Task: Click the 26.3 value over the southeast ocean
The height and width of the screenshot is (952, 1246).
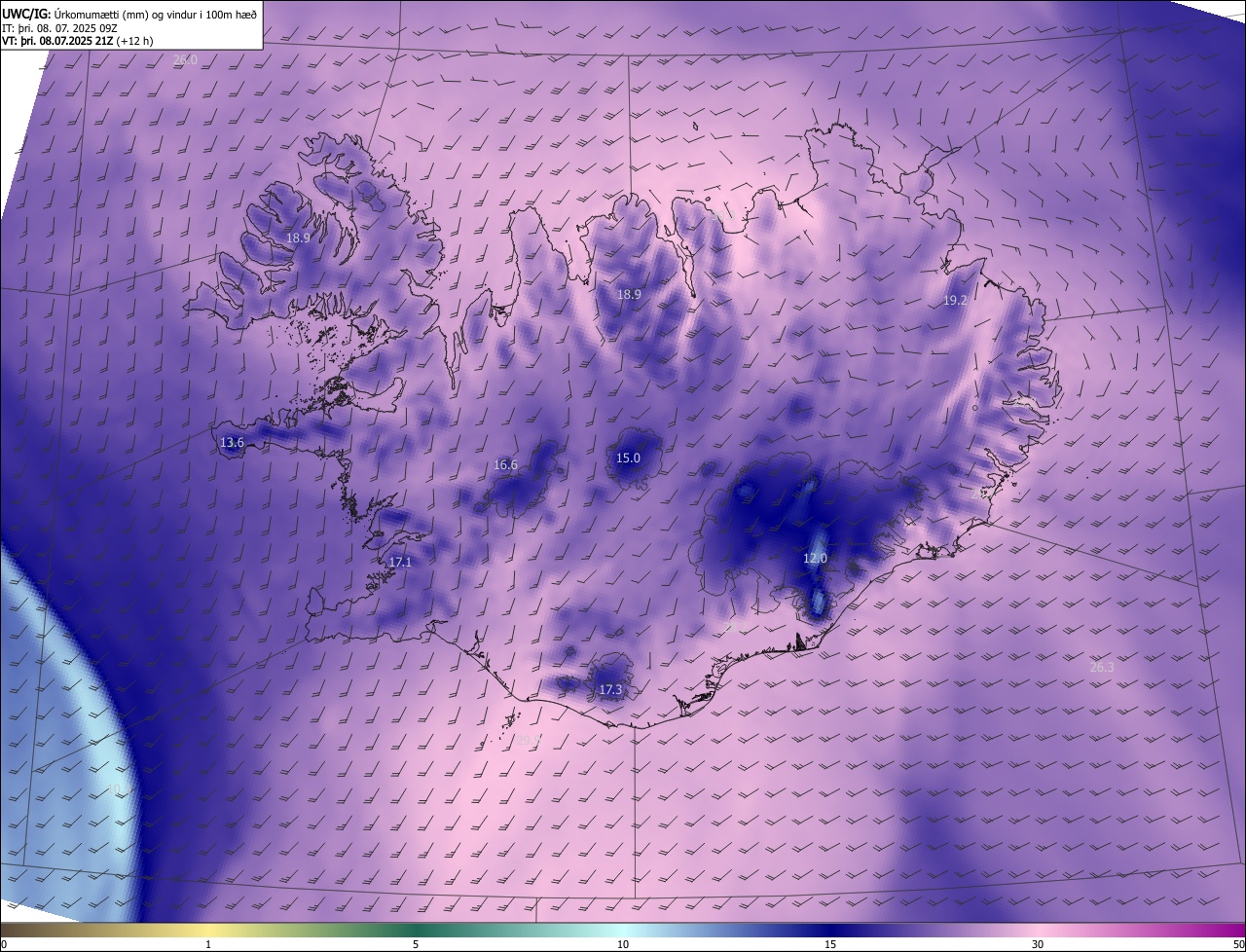Action: [1101, 668]
